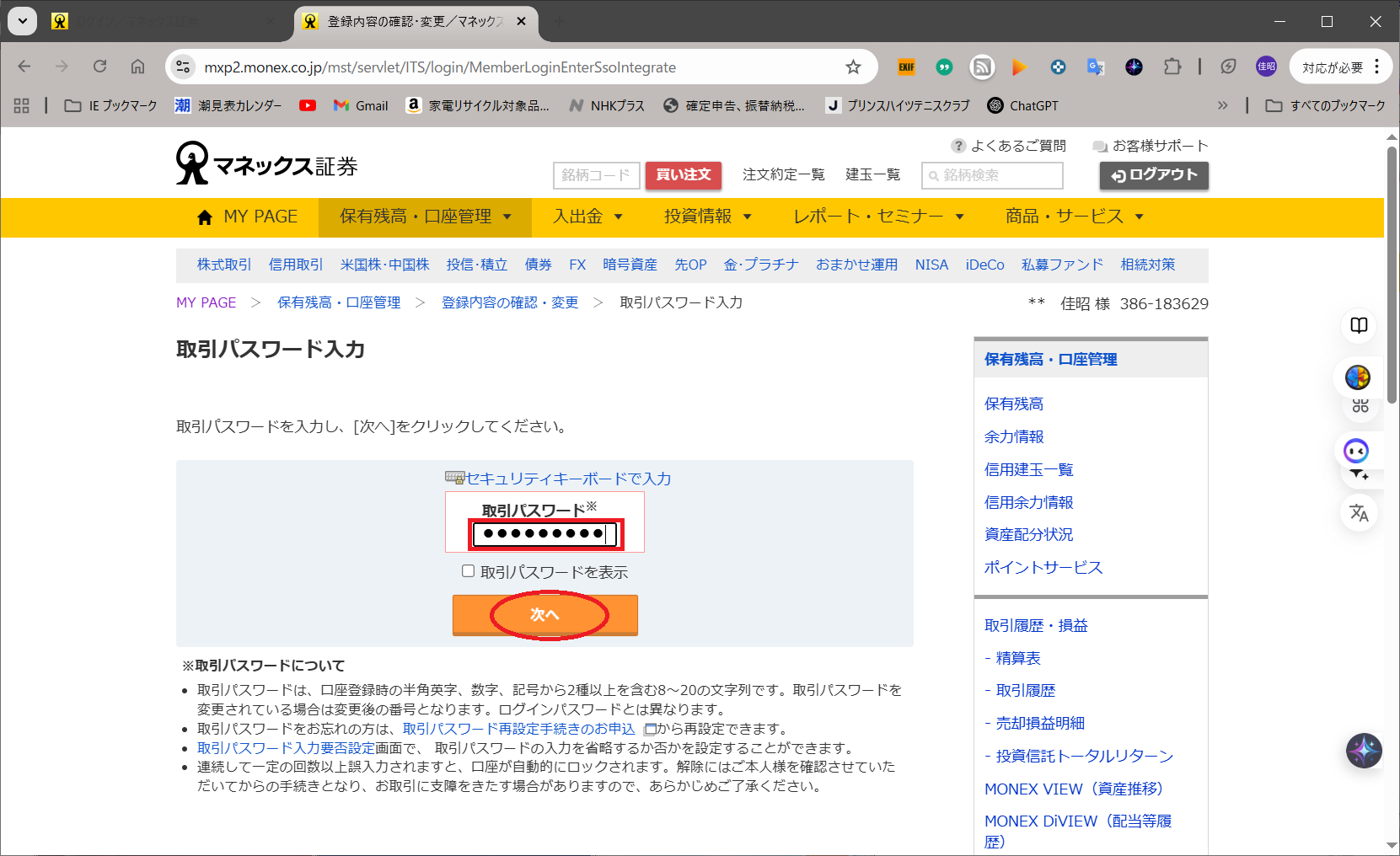This screenshot has width=1400, height=856.
Task: Select the 株式取引 menu item
Action: click(x=224, y=265)
